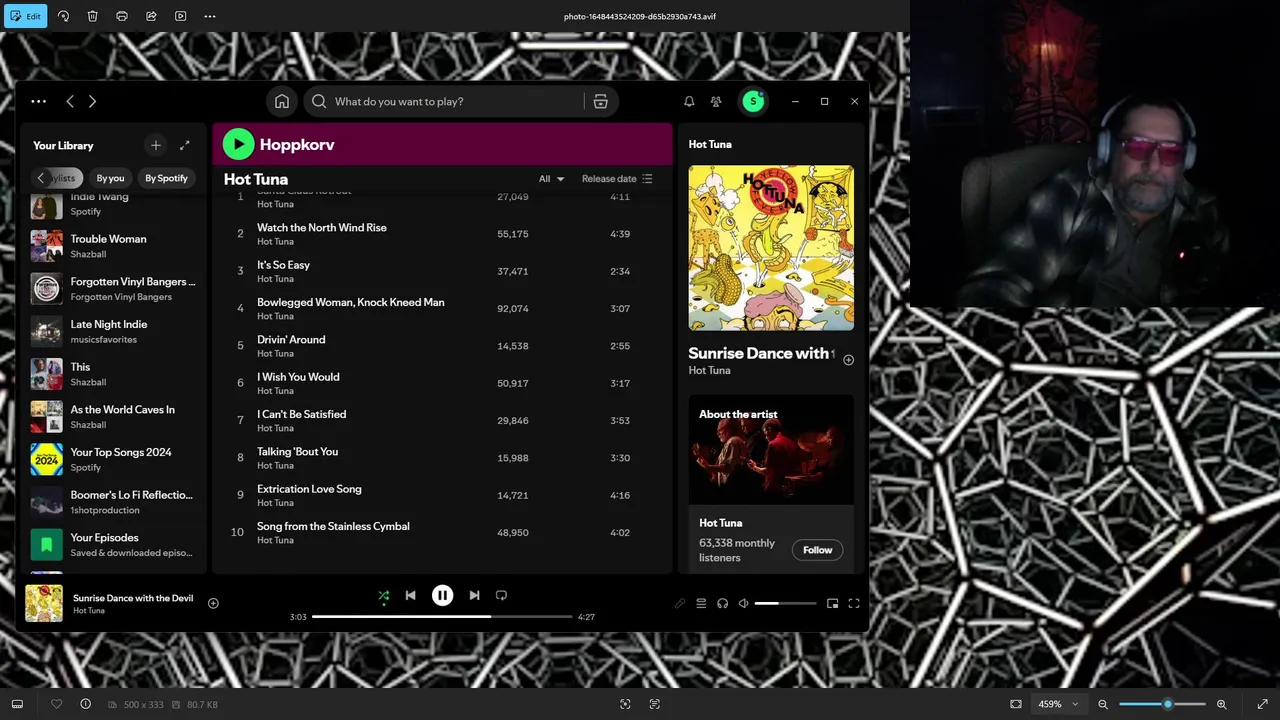Image resolution: width=1280 pixels, height=720 pixels.
Task: Create playlist with plus in Your Library
Action: tap(155, 145)
